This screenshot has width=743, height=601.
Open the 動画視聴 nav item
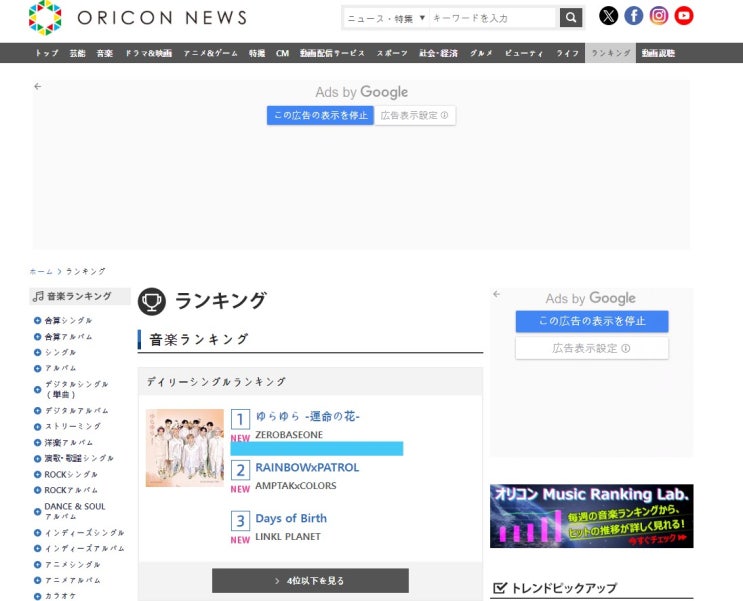(x=659, y=53)
